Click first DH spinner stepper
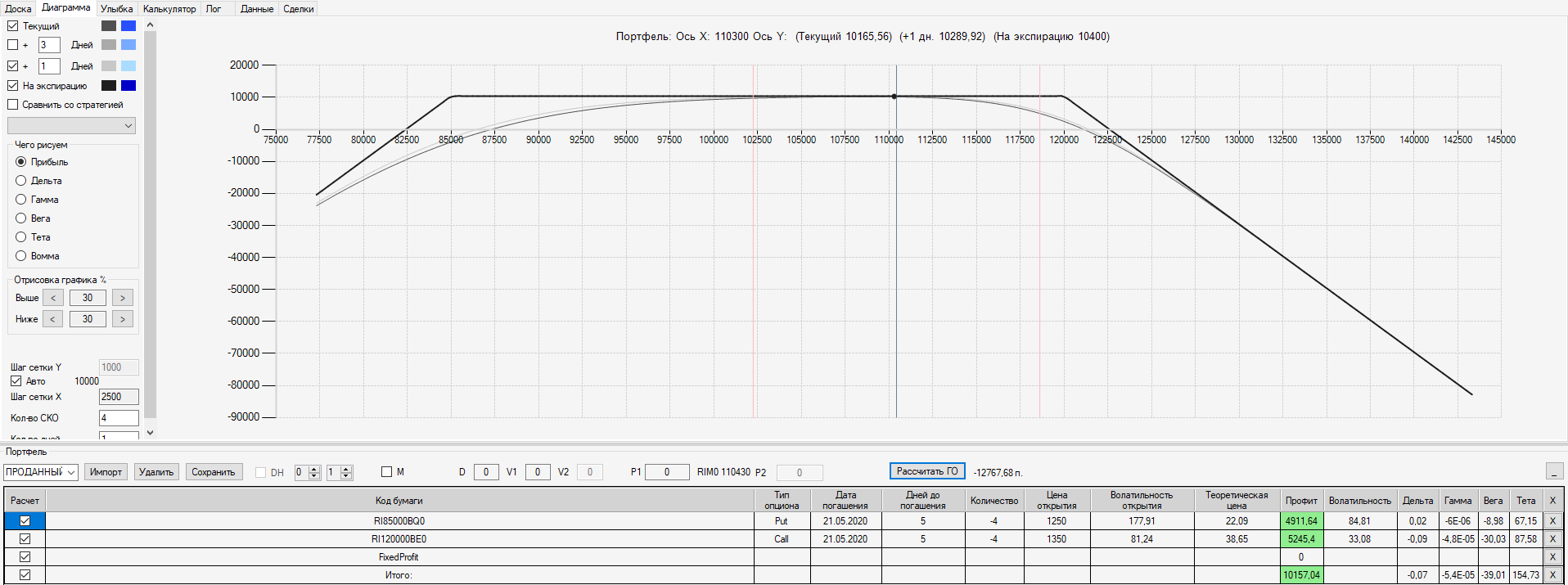The image size is (1568, 585). [x=314, y=472]
